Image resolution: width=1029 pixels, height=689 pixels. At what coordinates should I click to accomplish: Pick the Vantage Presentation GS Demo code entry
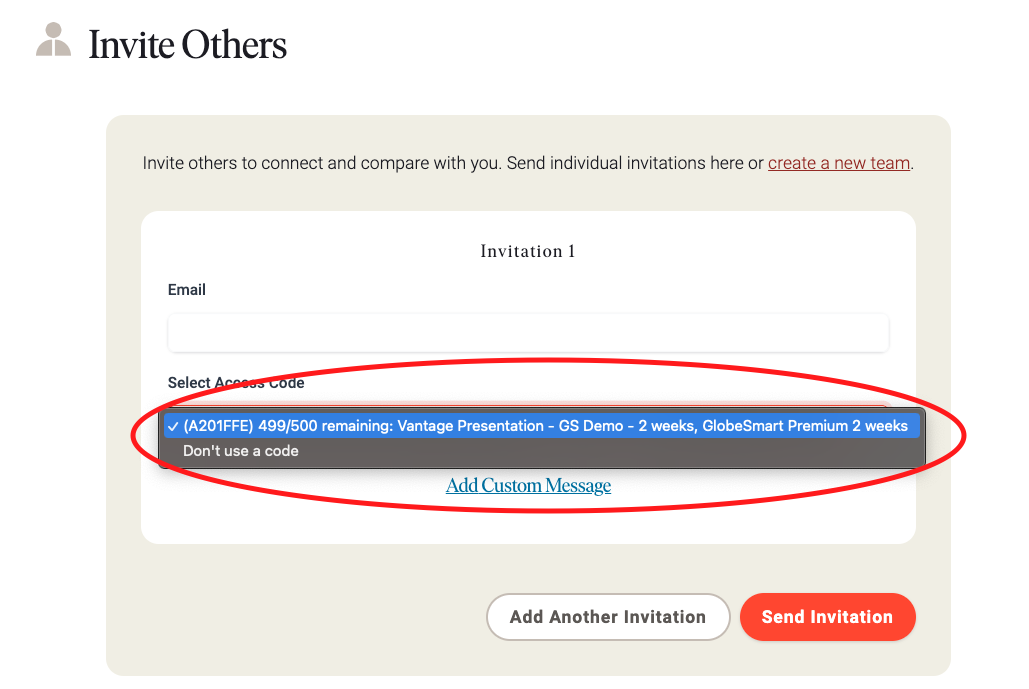(x=546, y=426)
